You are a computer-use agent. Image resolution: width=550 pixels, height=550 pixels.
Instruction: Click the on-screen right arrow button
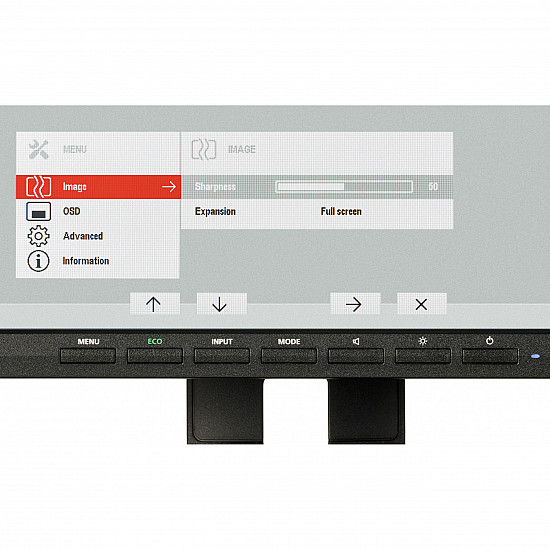tap(355, 304)
